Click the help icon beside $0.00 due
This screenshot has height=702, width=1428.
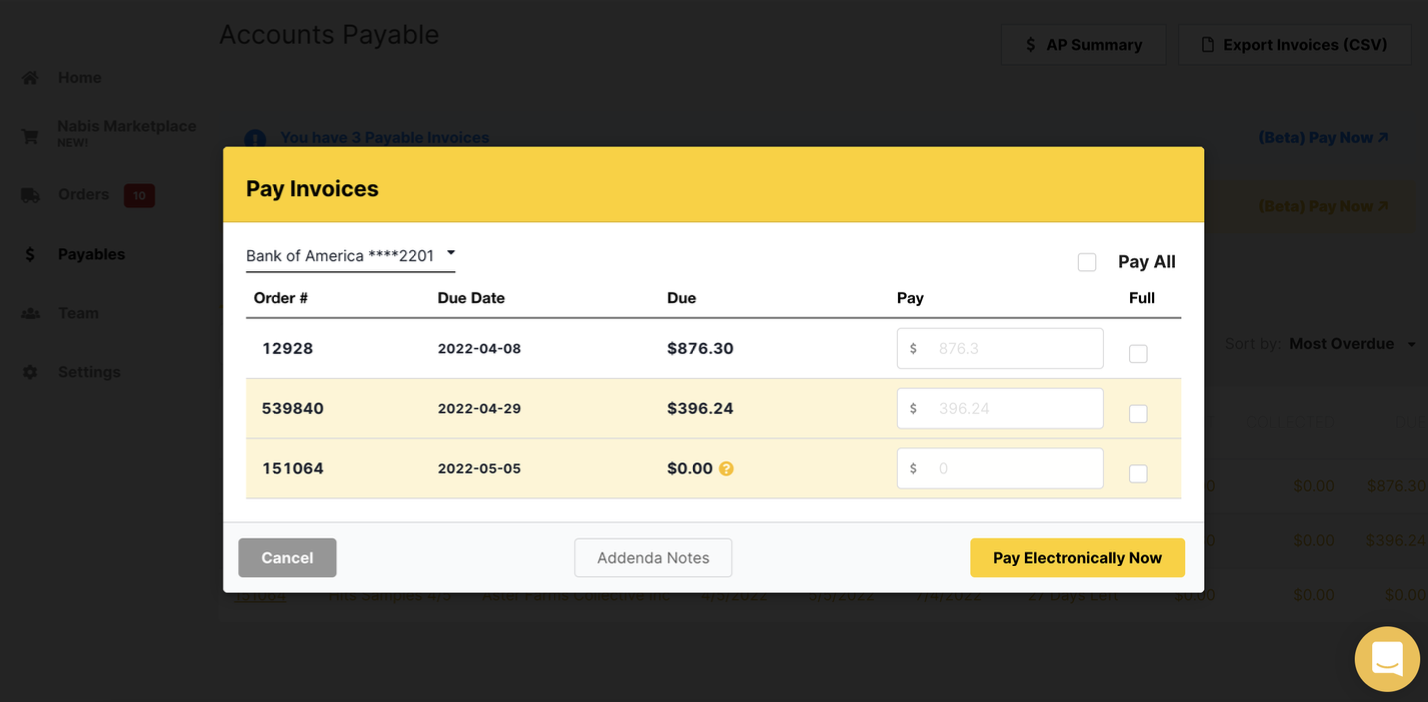[726, 468]
